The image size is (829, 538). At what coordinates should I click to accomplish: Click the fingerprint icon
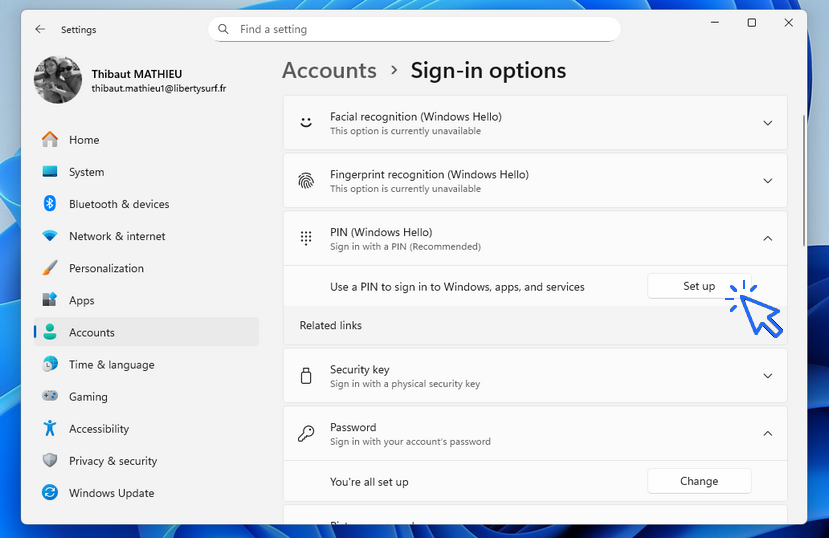tap(306, 181)
